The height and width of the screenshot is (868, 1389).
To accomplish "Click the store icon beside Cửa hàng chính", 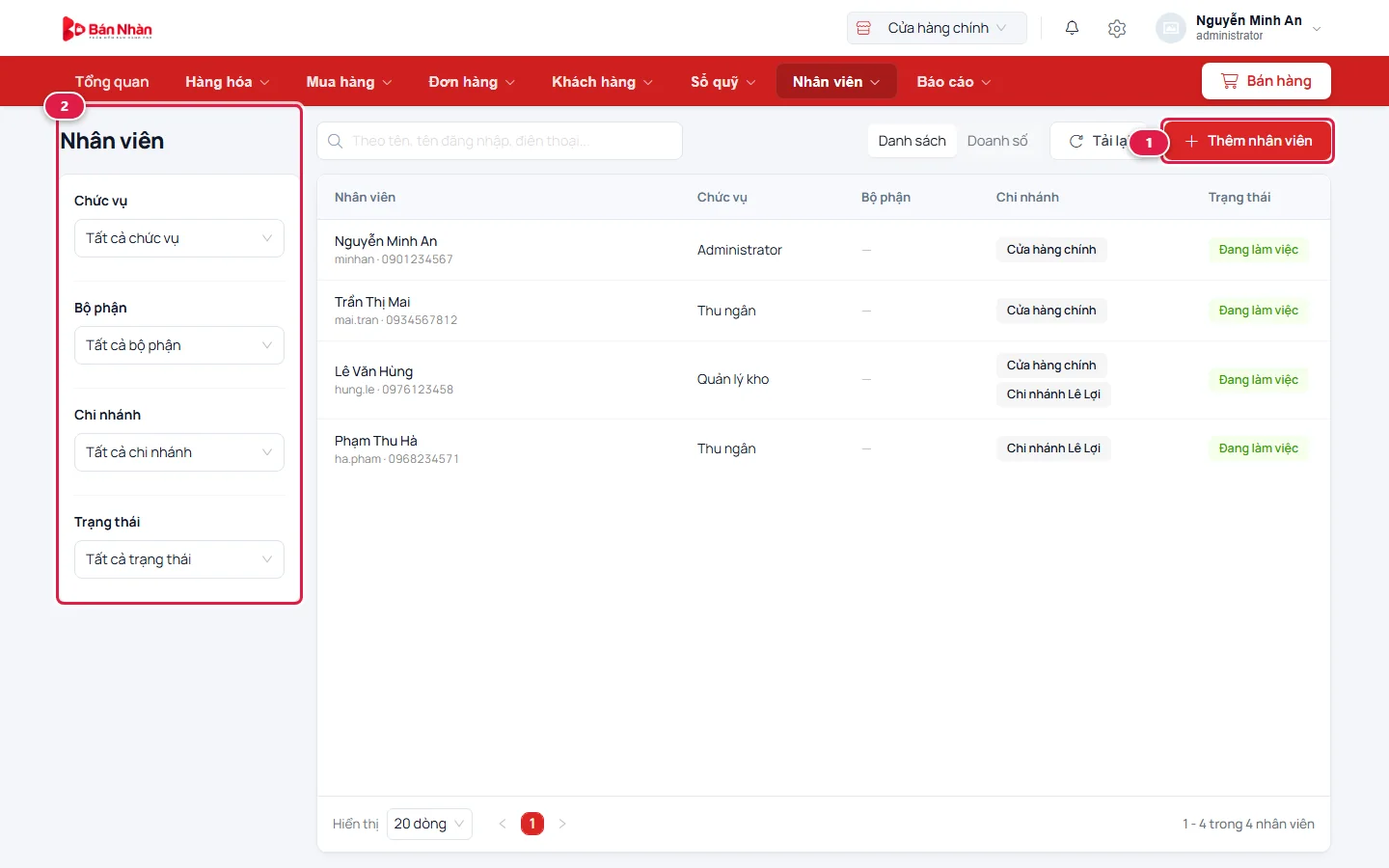I will click(x=863, y=28).
